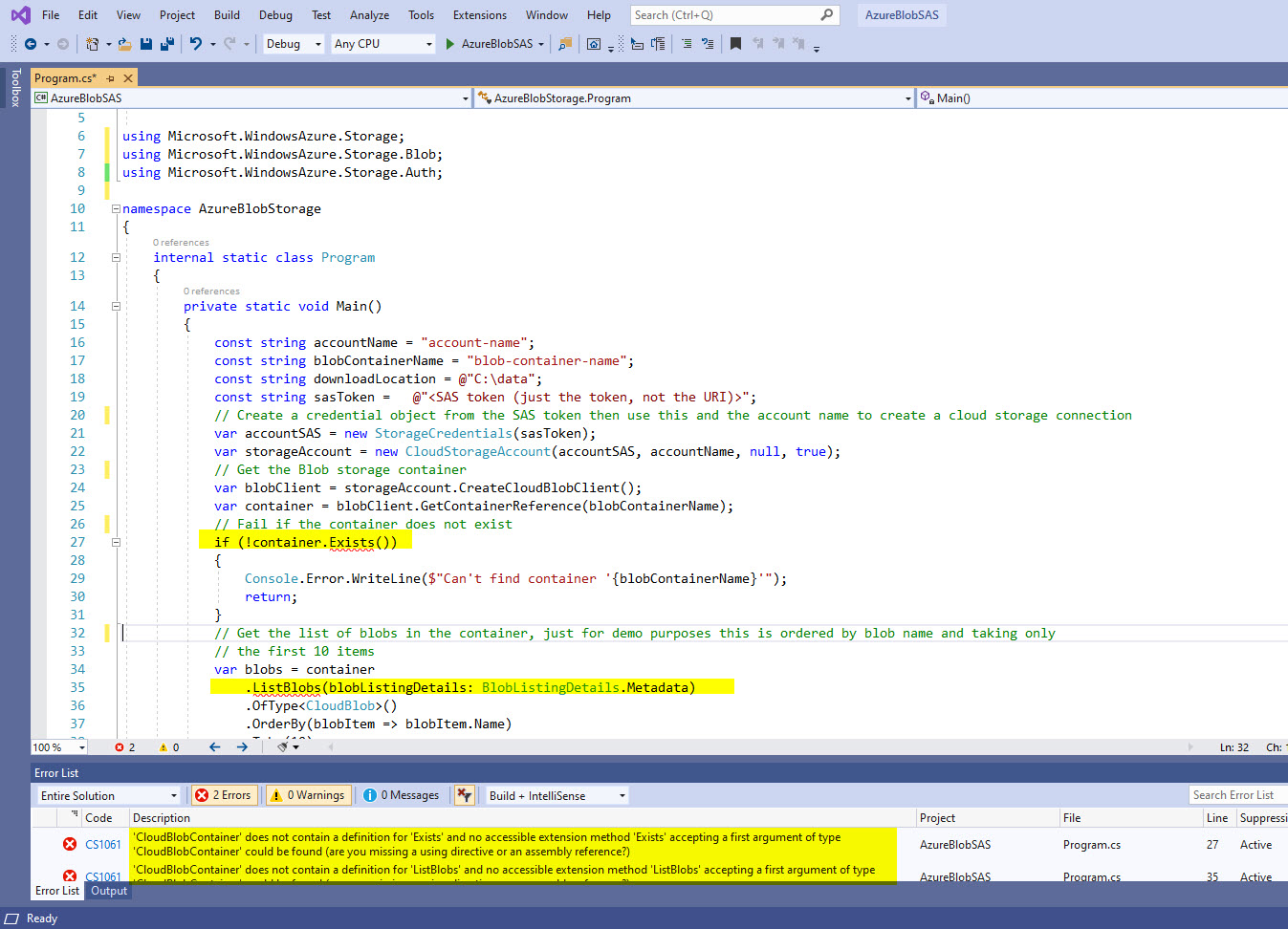Switch to the Error List tab
This screenshot has width=1288, height=929.
pyautogui.click(x=57, y=891)
